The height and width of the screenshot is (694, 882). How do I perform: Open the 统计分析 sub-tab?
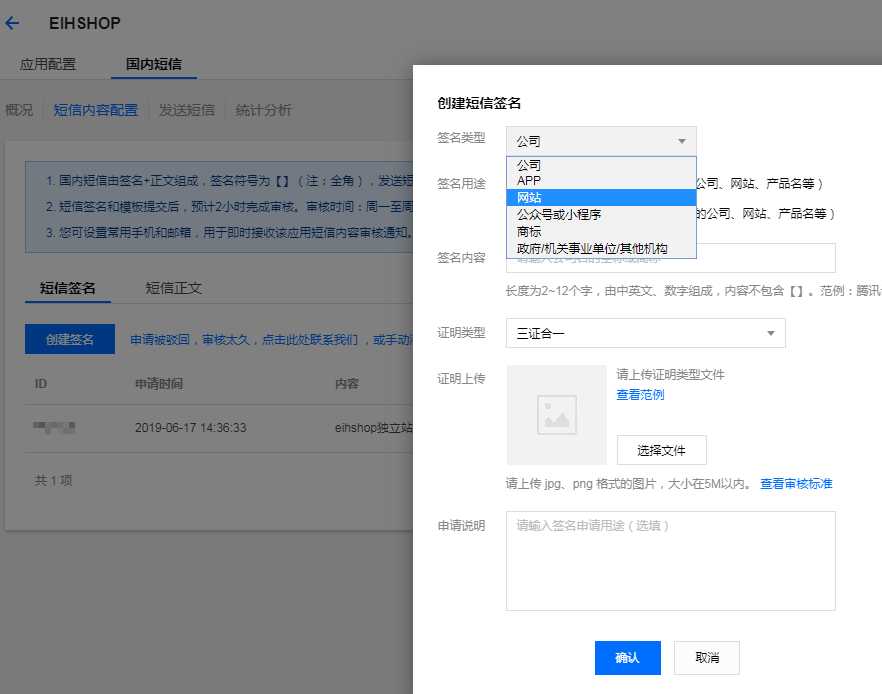[263, 110]
